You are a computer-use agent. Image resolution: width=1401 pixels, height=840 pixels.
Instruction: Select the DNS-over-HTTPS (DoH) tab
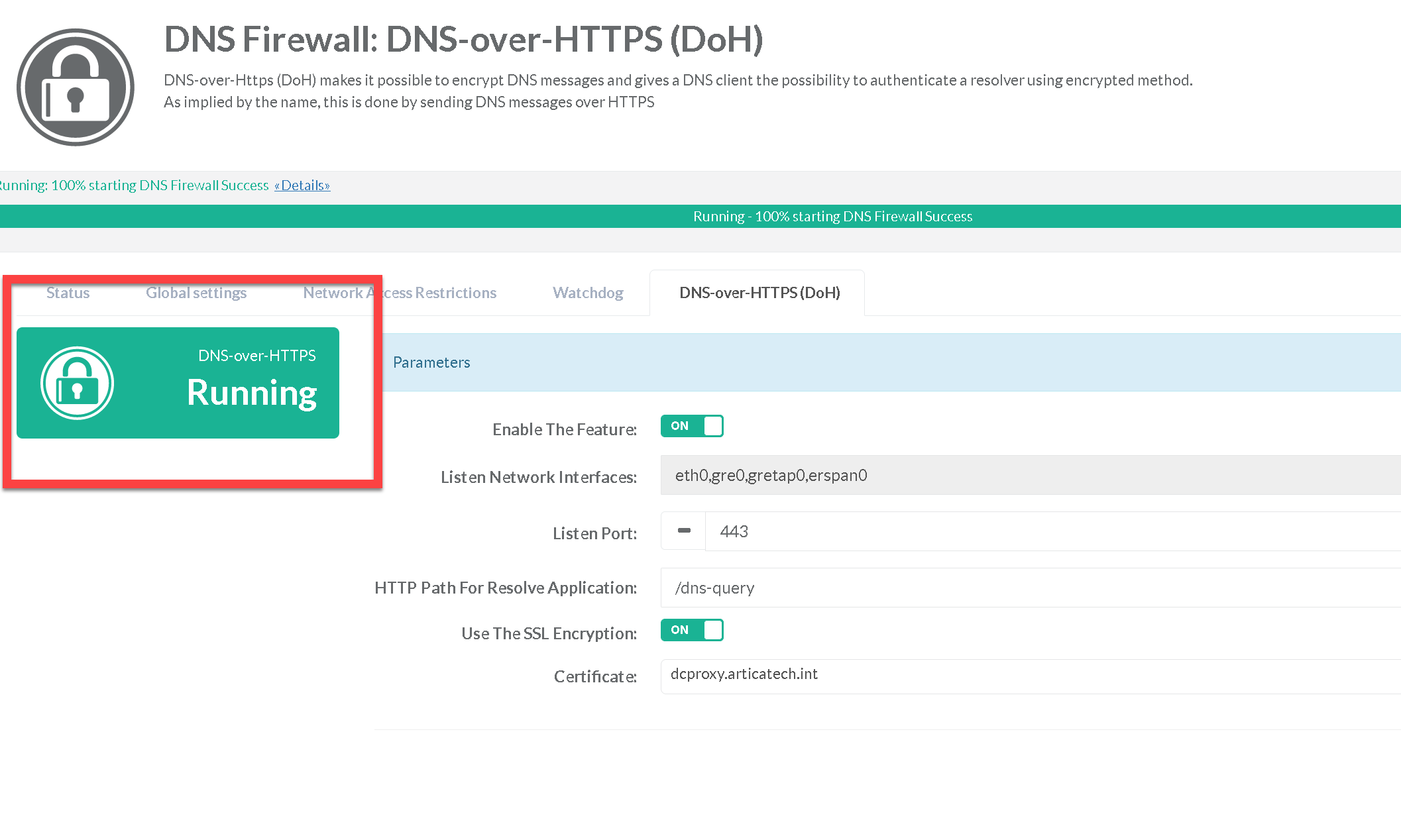pyautogui.click(x=759, y=293)
